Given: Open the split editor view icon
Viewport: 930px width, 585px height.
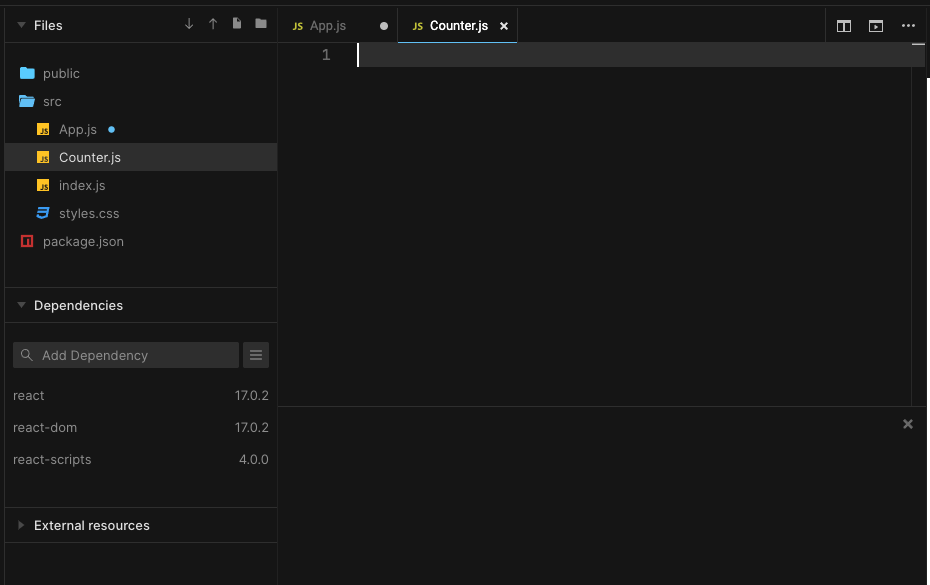Looking at the screenshot, I should pyautogui.click(x=843, y=26).
